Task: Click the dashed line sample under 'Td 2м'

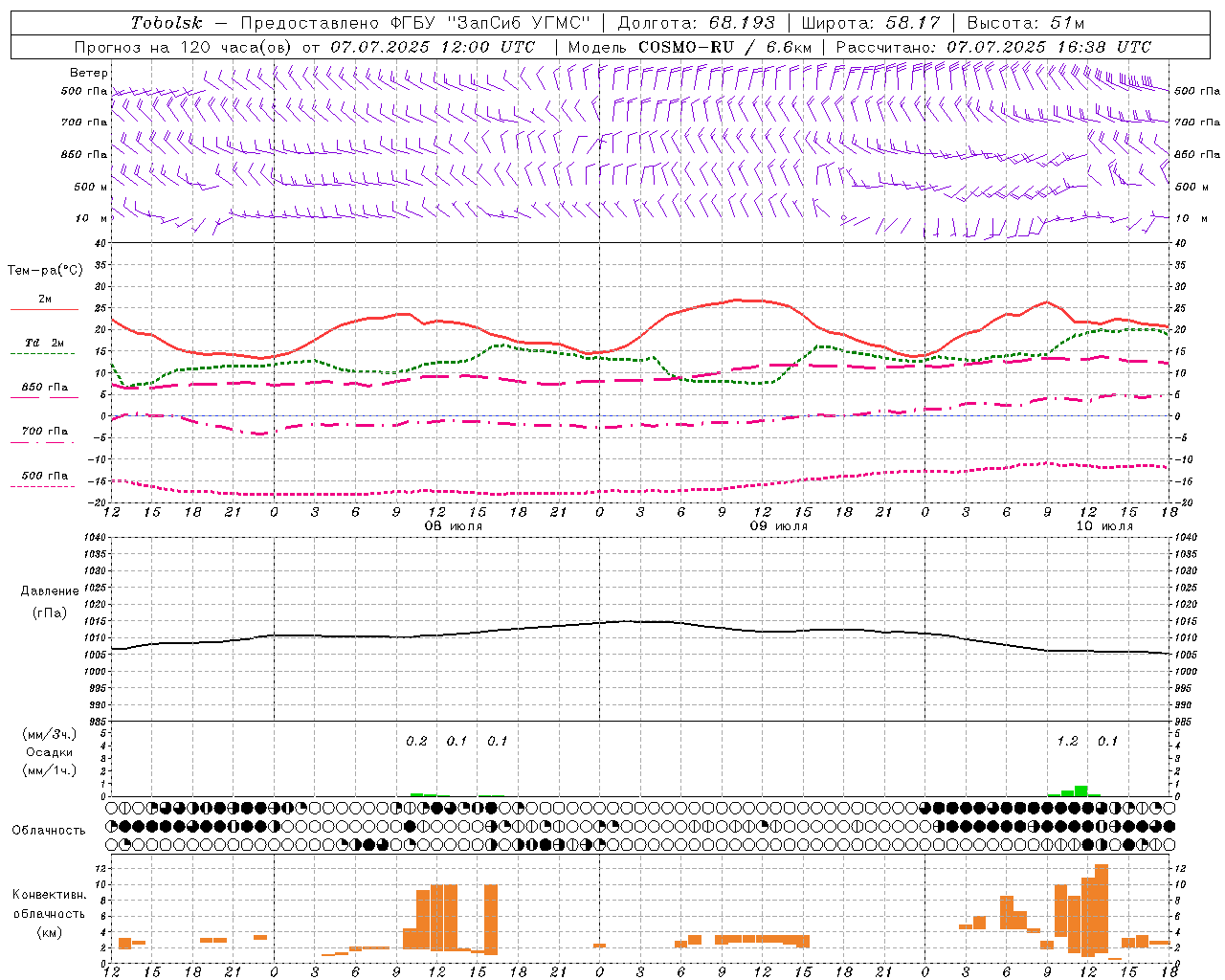Action: [x=44, y=354]
